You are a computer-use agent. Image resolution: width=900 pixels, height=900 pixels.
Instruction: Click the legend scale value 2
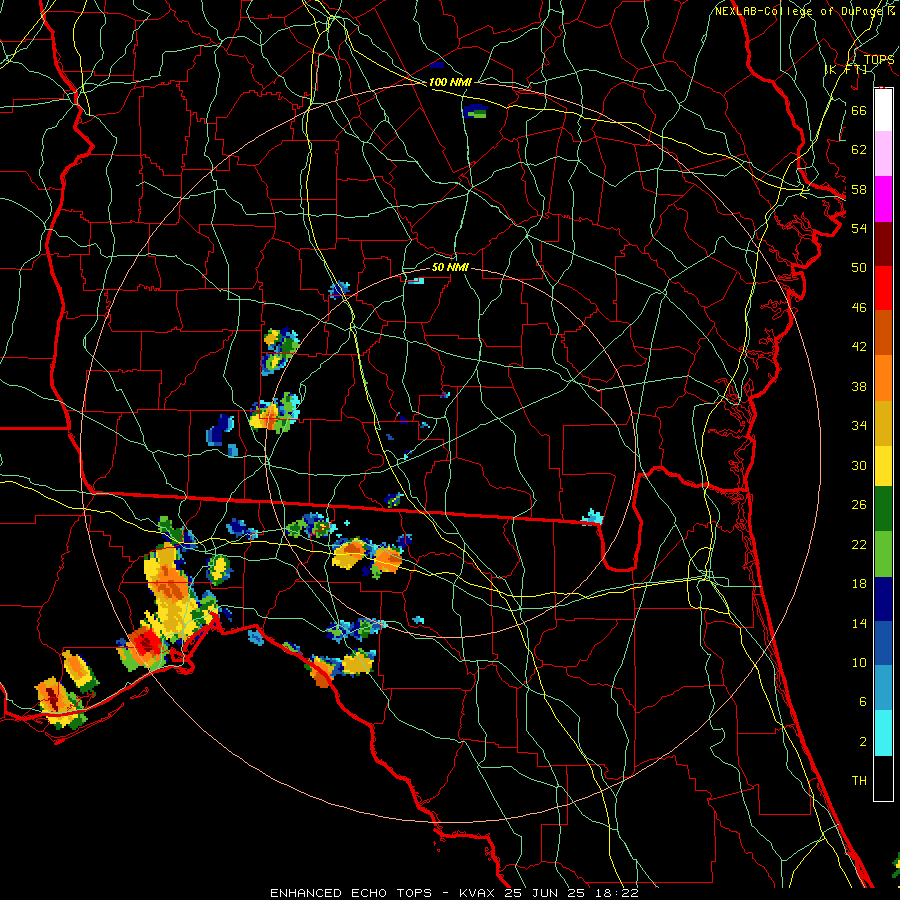(x=862, y=742)
